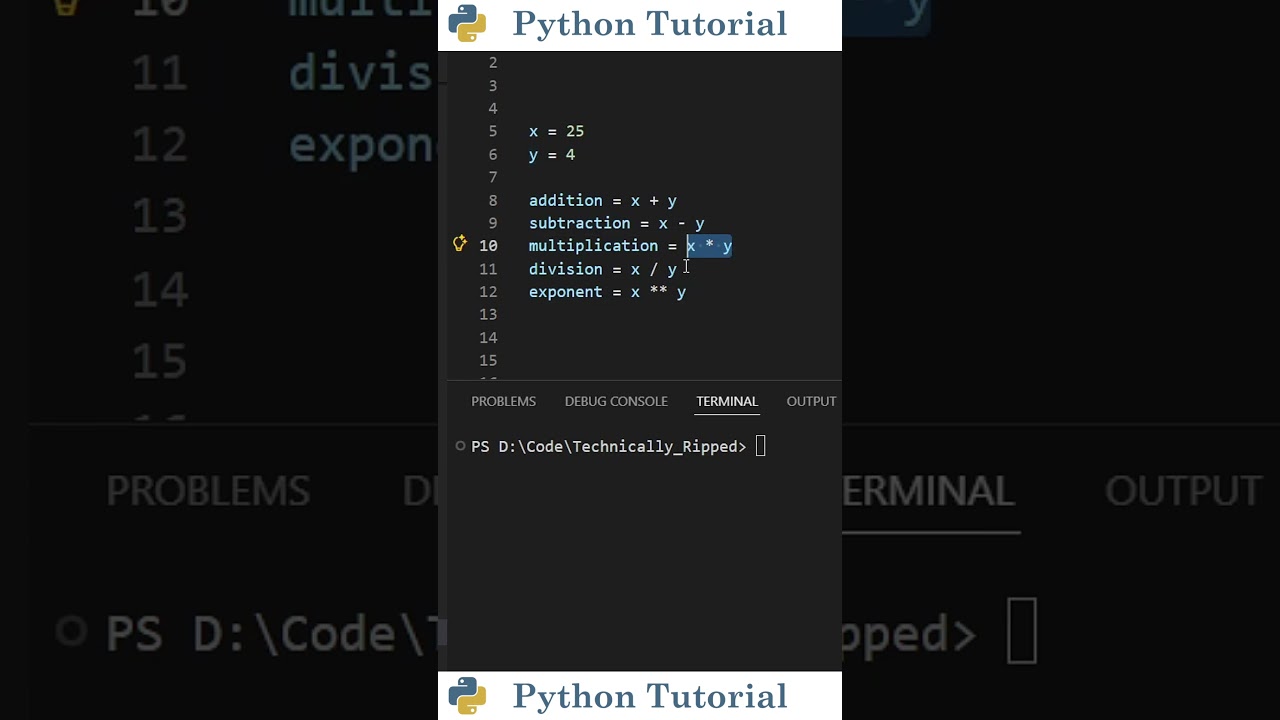Click the terminal prompt PS D:\Code\Technically_Ripped>
This screenshot has width=1280, height=720.
[x=608, y=446]
